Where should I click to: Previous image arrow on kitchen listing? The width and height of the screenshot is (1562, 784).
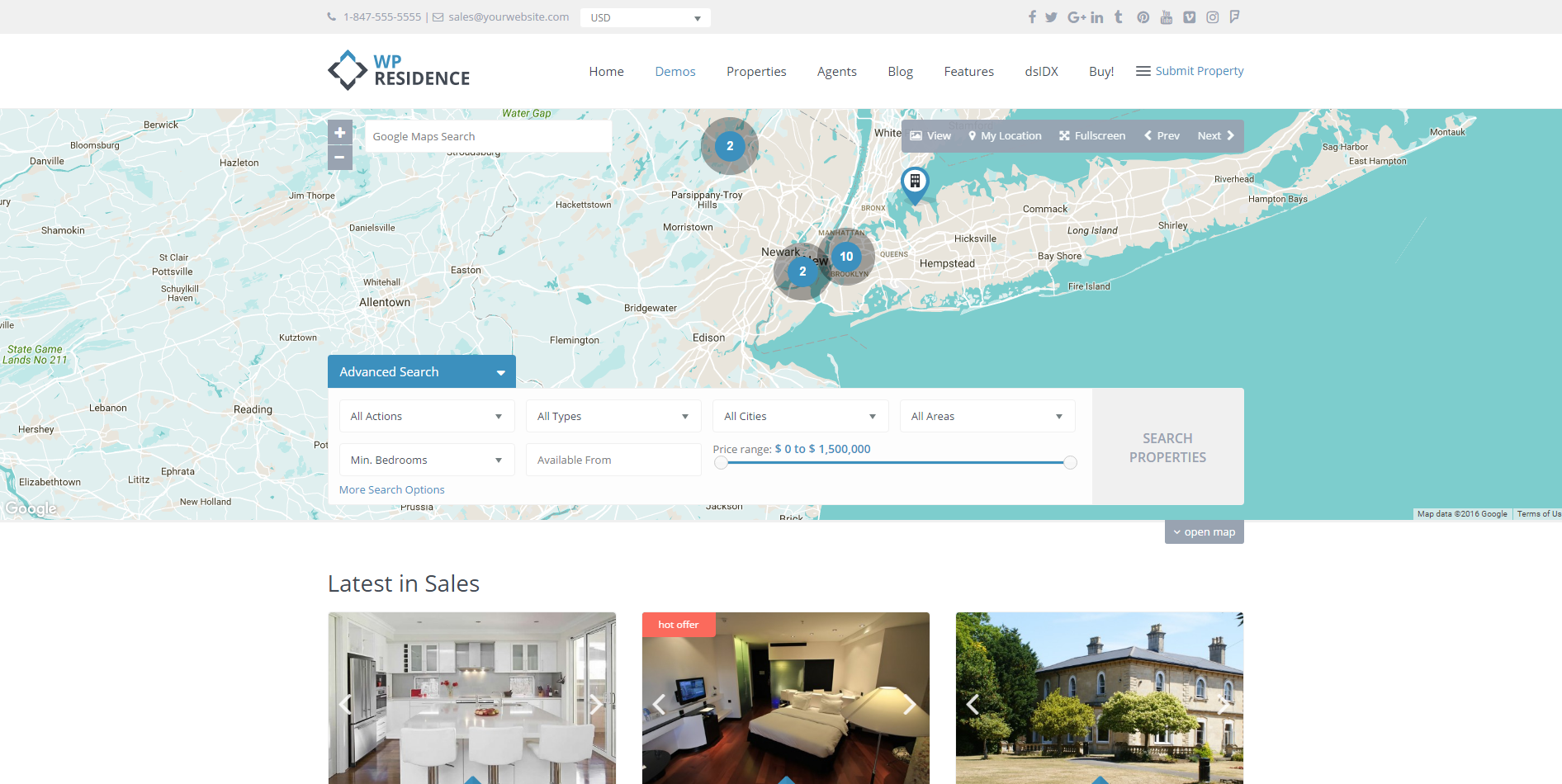(346, 704)
